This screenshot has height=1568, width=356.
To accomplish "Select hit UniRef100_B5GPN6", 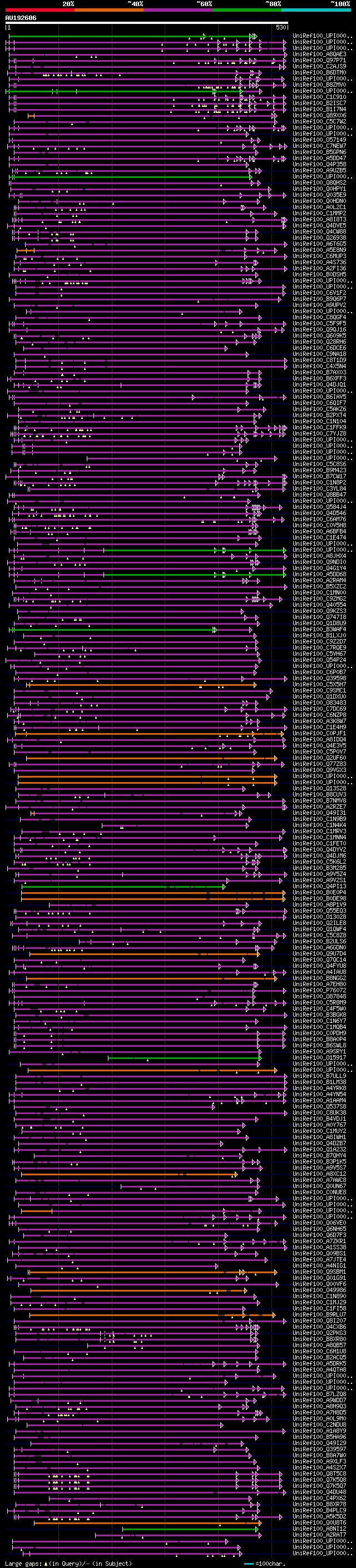I will coord(319,152).
